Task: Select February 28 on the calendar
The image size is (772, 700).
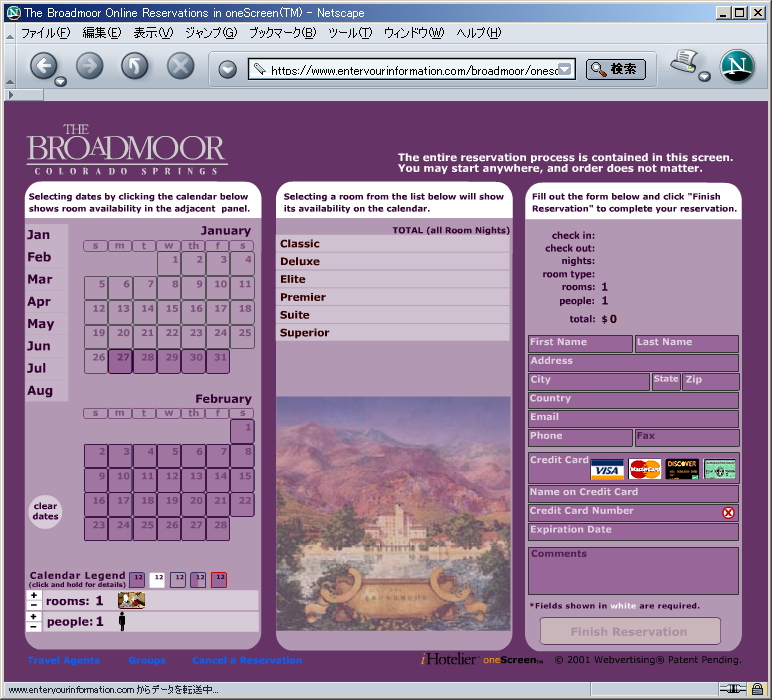Action: [218, 529]
